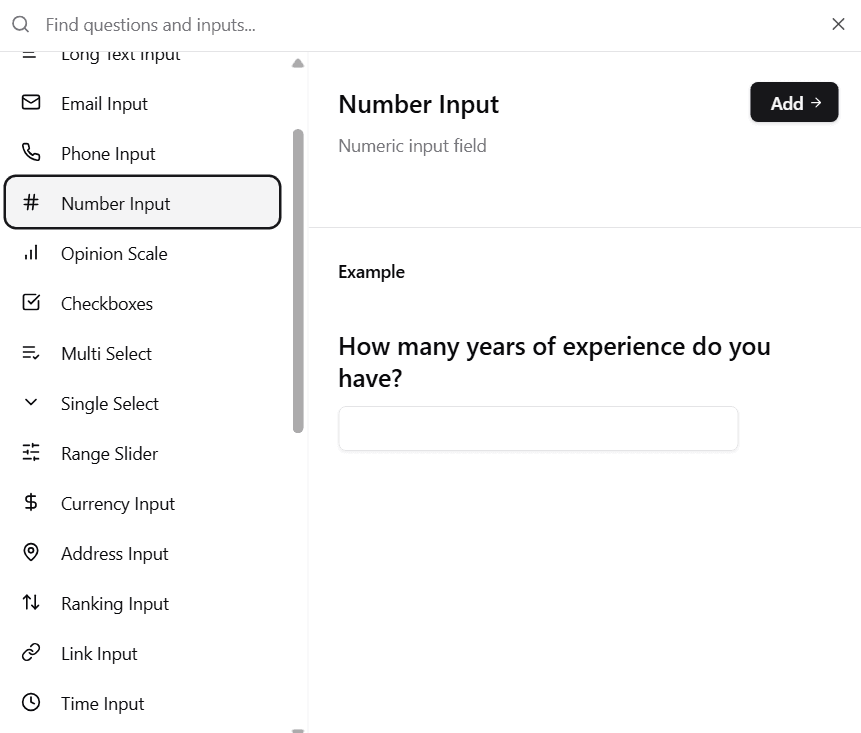Click the Add button

(794, 102)
